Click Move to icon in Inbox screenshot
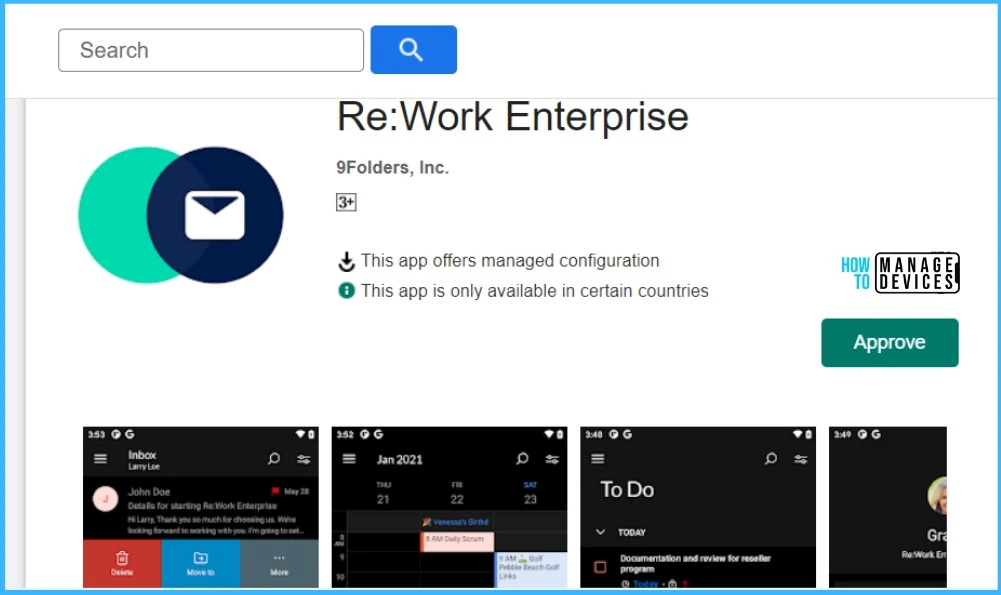The width and height of the screenshot is (1001, 595). coord(200,558)
